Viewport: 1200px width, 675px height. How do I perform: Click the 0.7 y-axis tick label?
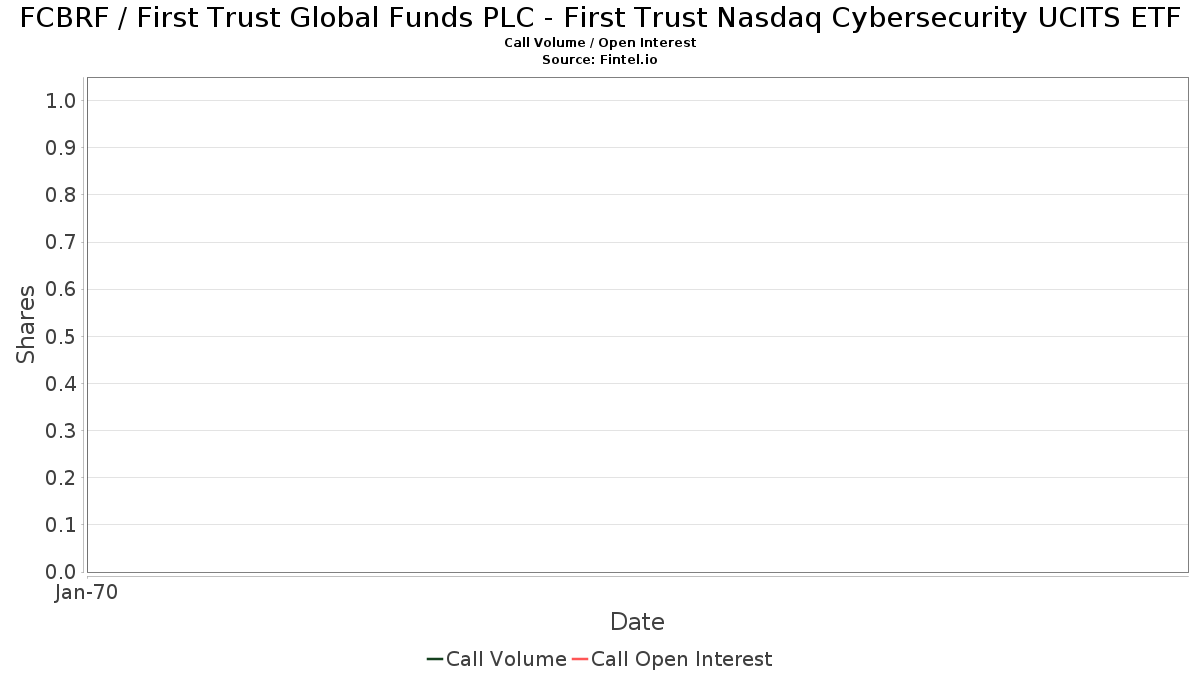pyautogui.click(x=61, y=242)
